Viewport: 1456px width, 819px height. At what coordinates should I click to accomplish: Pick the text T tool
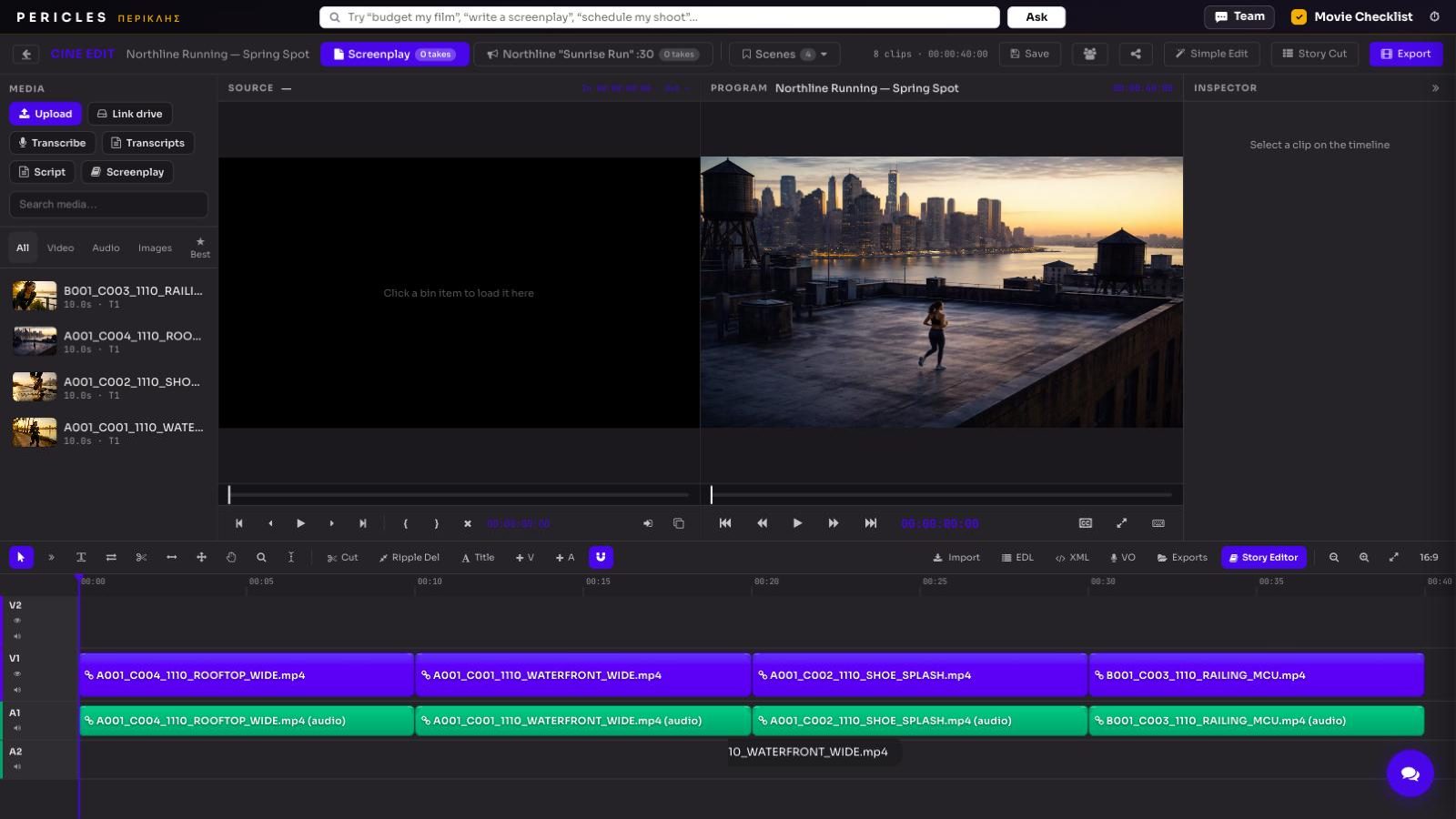(x=81, y=557)
